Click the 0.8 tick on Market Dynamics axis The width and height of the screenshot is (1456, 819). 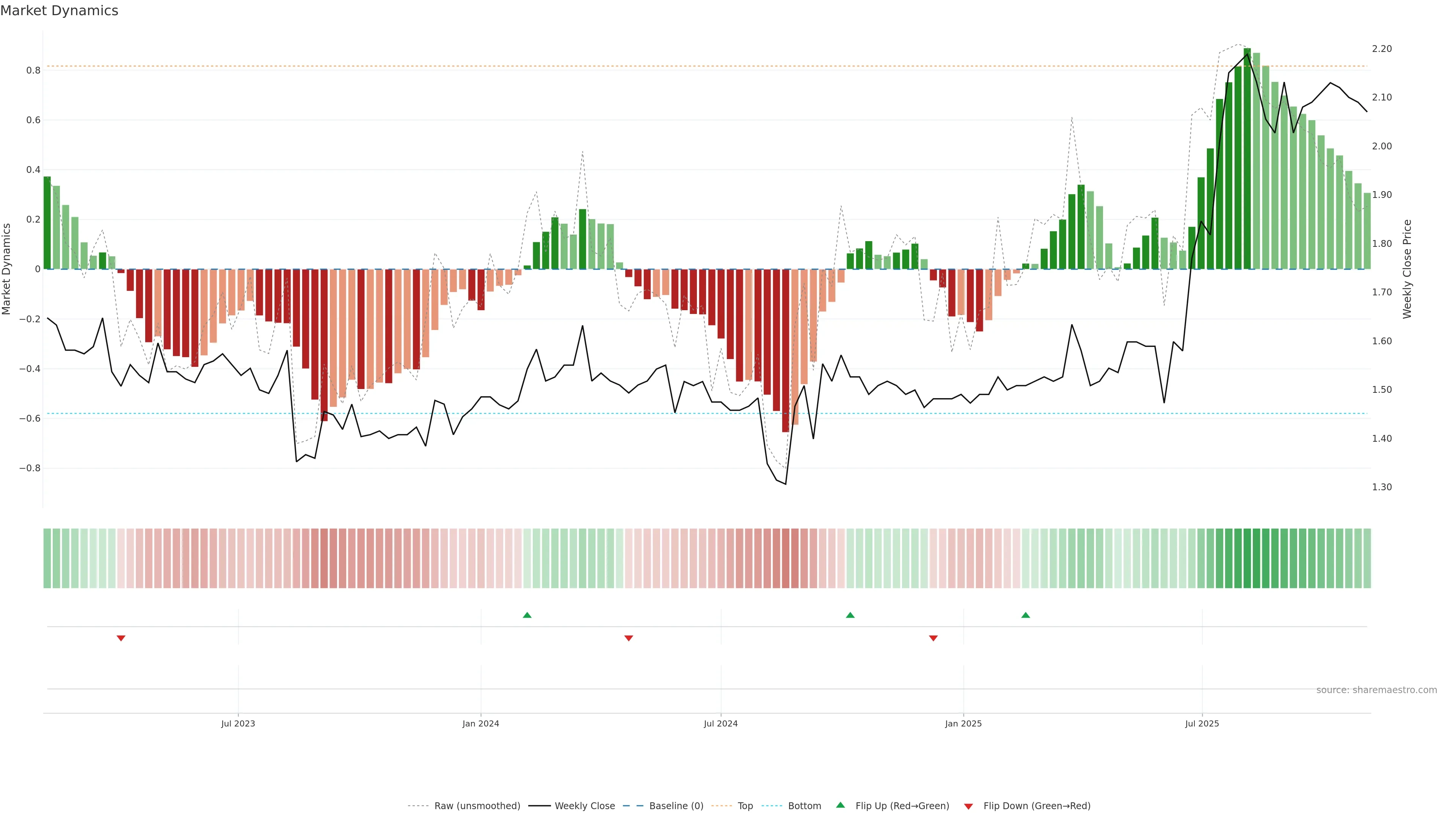(33, 71)
